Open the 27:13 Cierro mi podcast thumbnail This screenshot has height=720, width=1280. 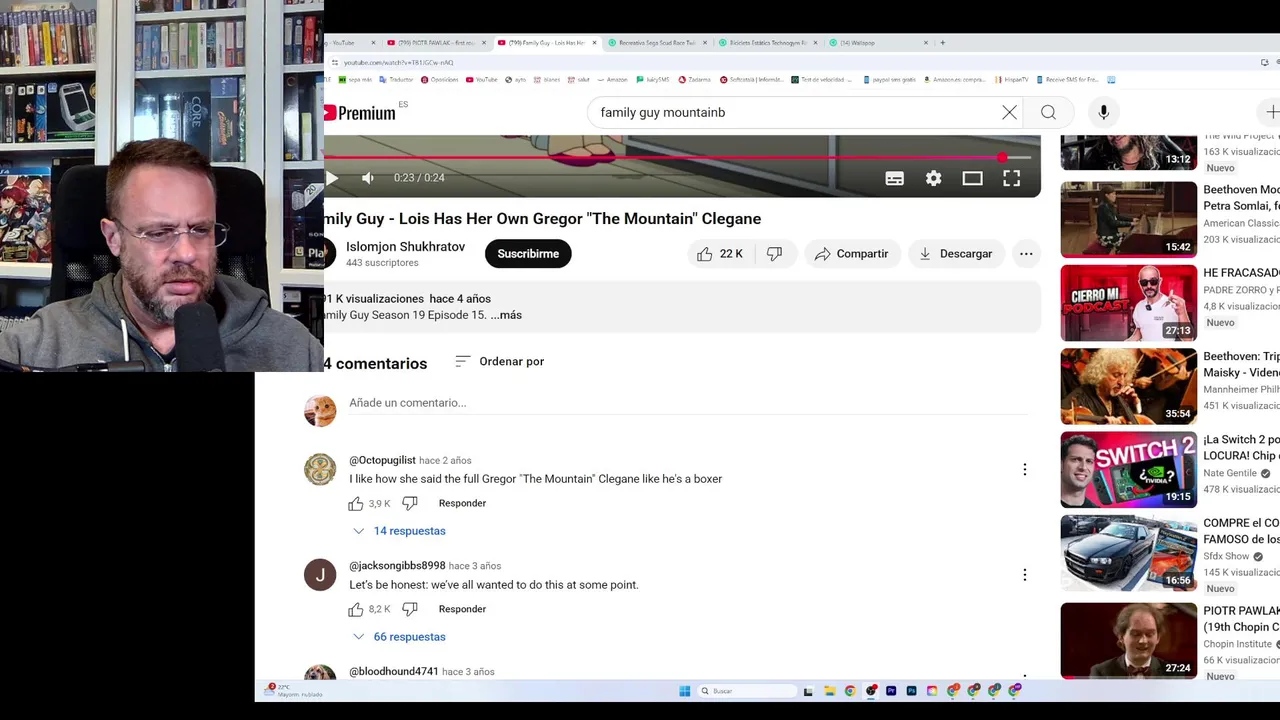coord(1129,302)
